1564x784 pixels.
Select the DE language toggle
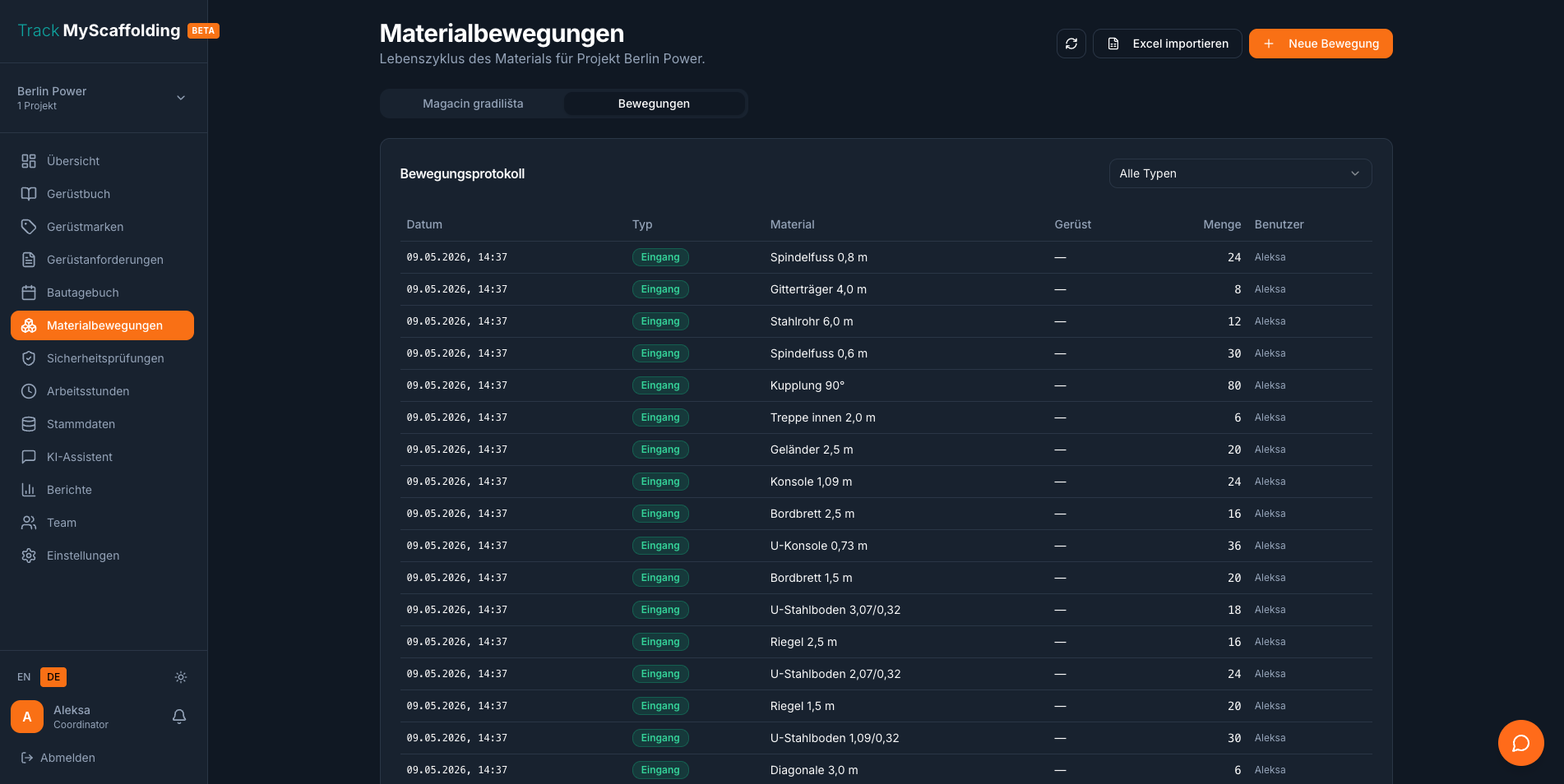(53, 677)
